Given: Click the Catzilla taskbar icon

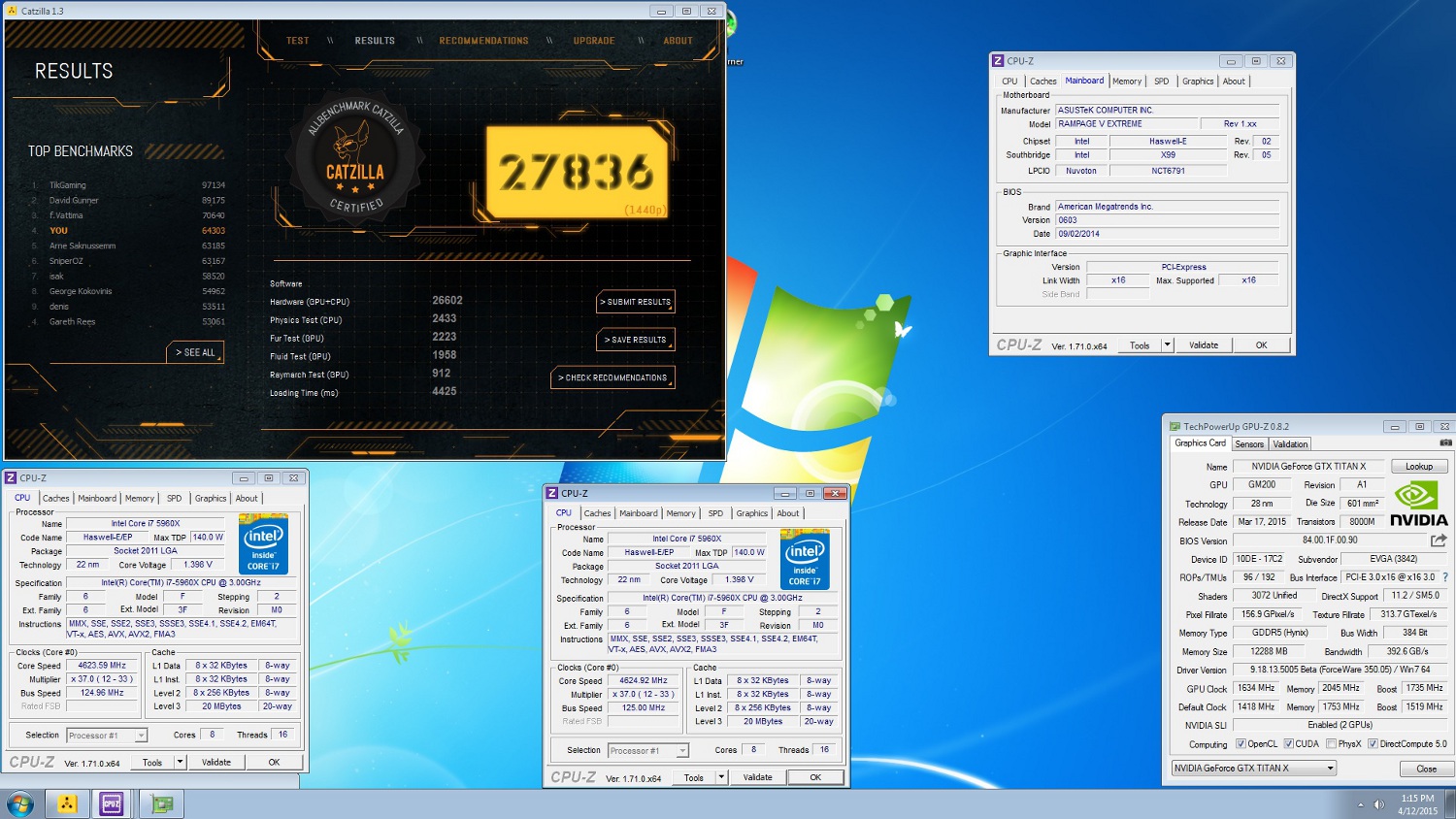Looking at the screenshot, I should point(67,804).
